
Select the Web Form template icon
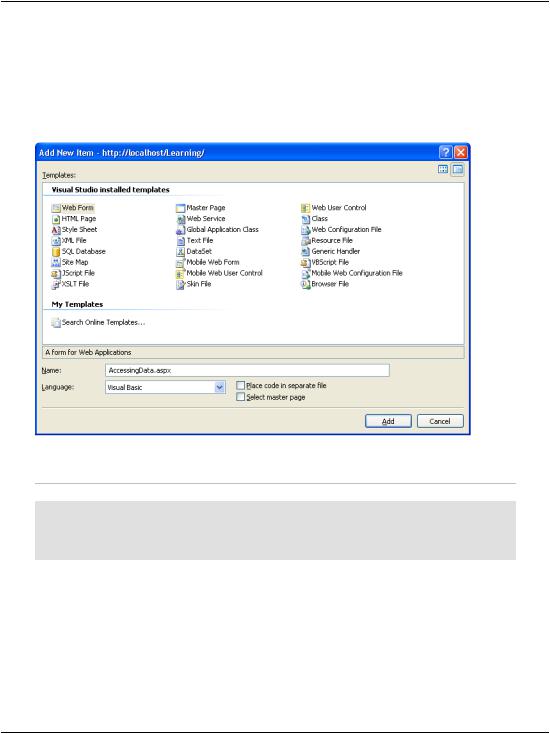click(56, 208)
